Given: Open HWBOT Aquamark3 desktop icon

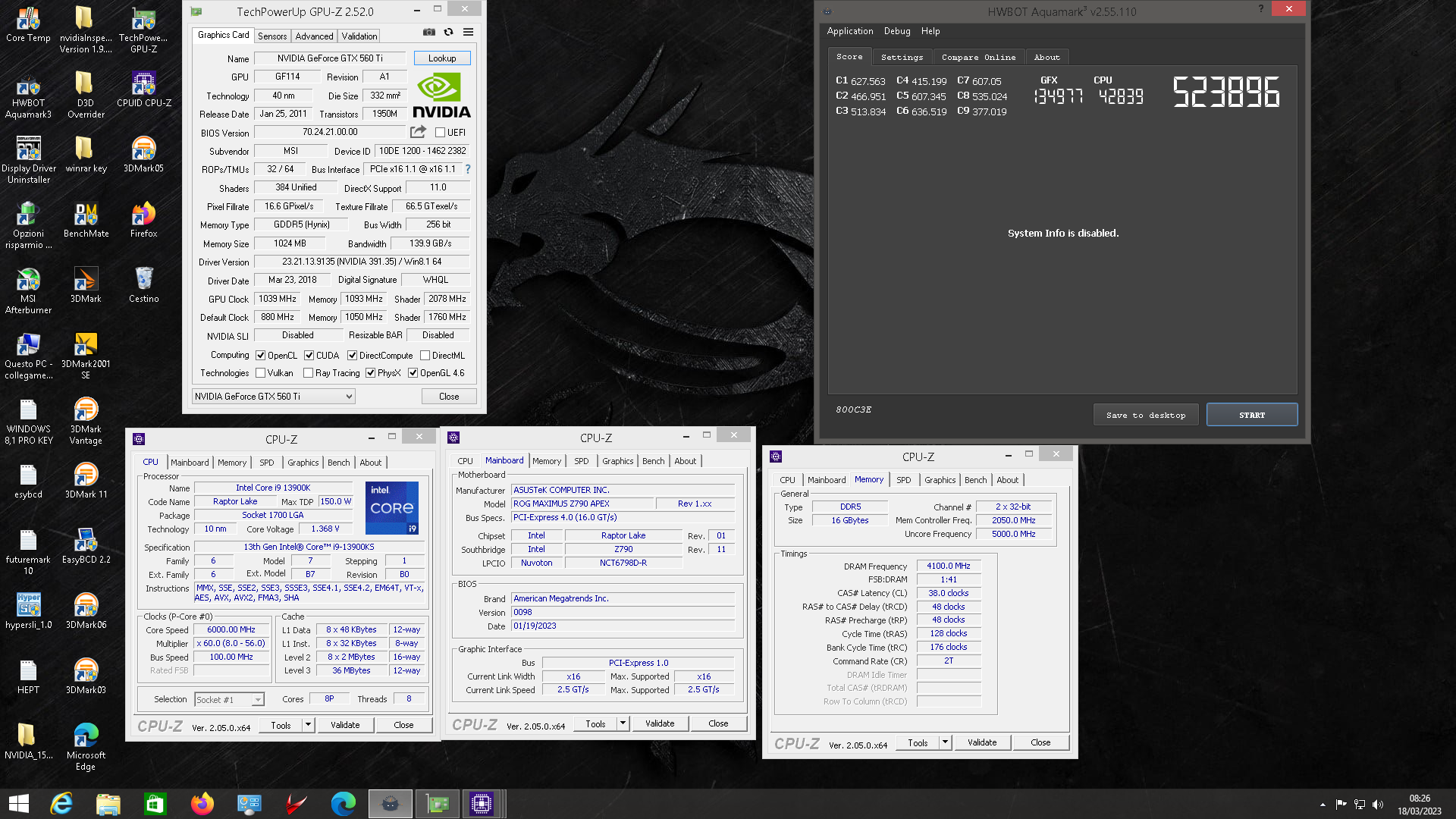Looking at the screenshot, I should point(28,95).
